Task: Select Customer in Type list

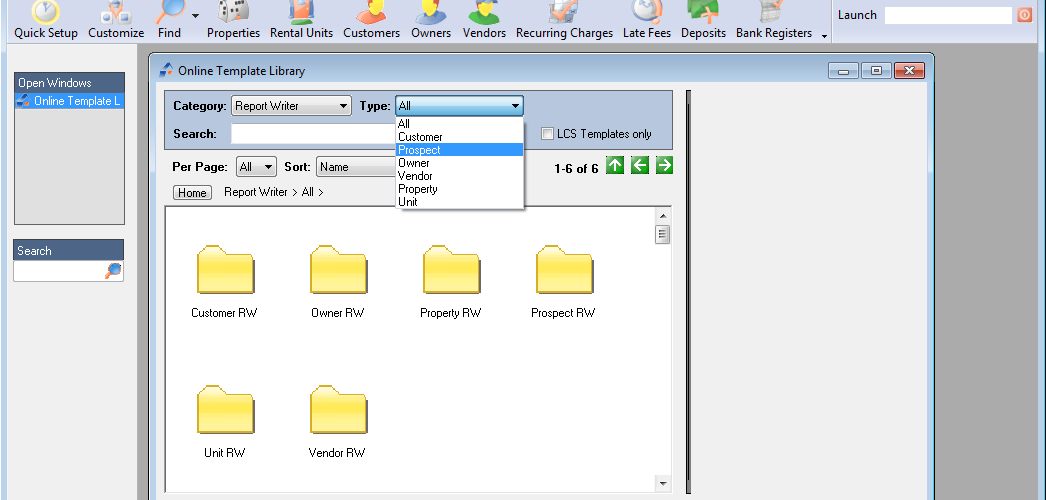Action: click(x=459, y=137)
